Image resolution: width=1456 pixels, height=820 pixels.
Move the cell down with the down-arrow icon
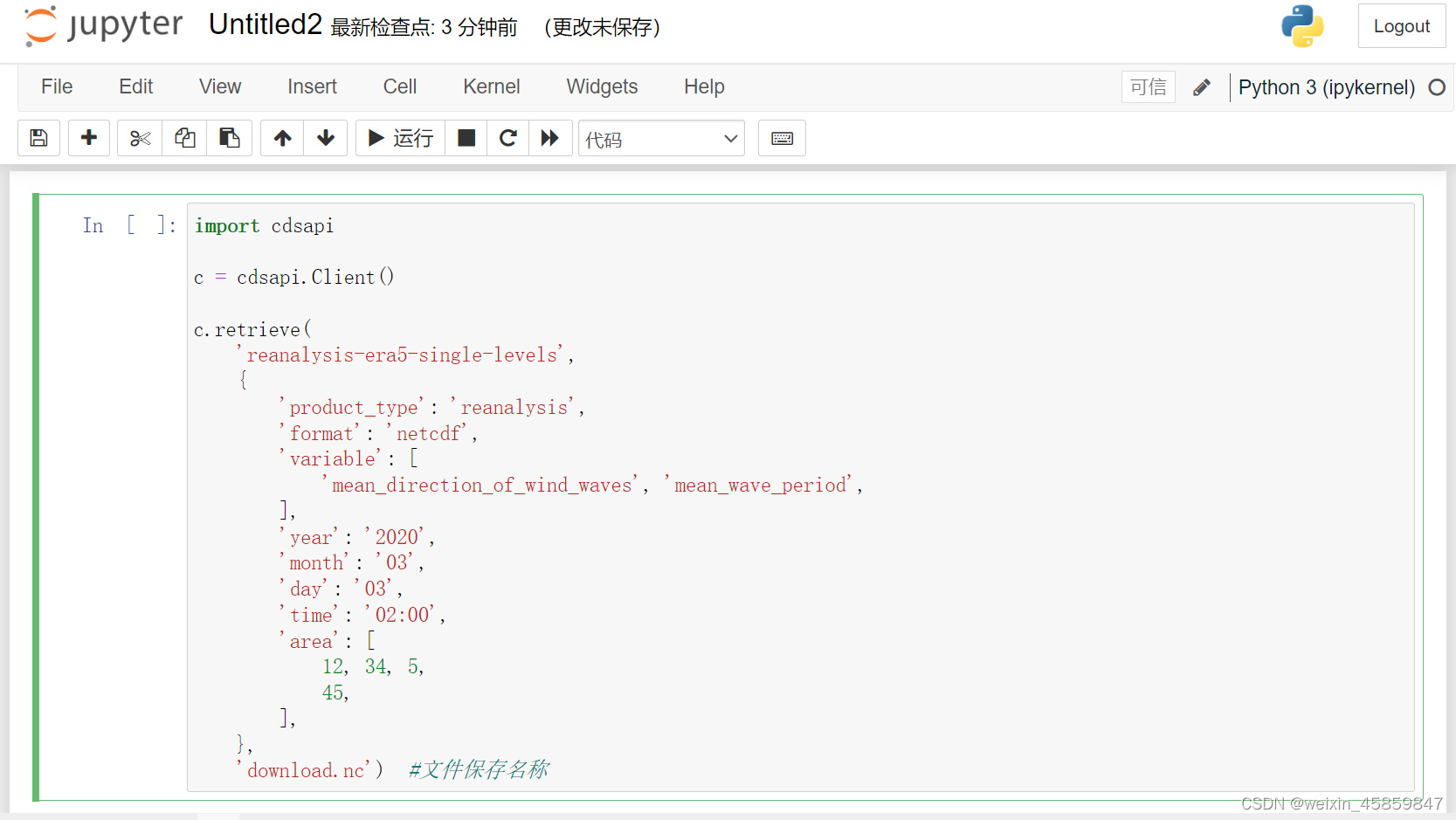[x=325, y=138]
